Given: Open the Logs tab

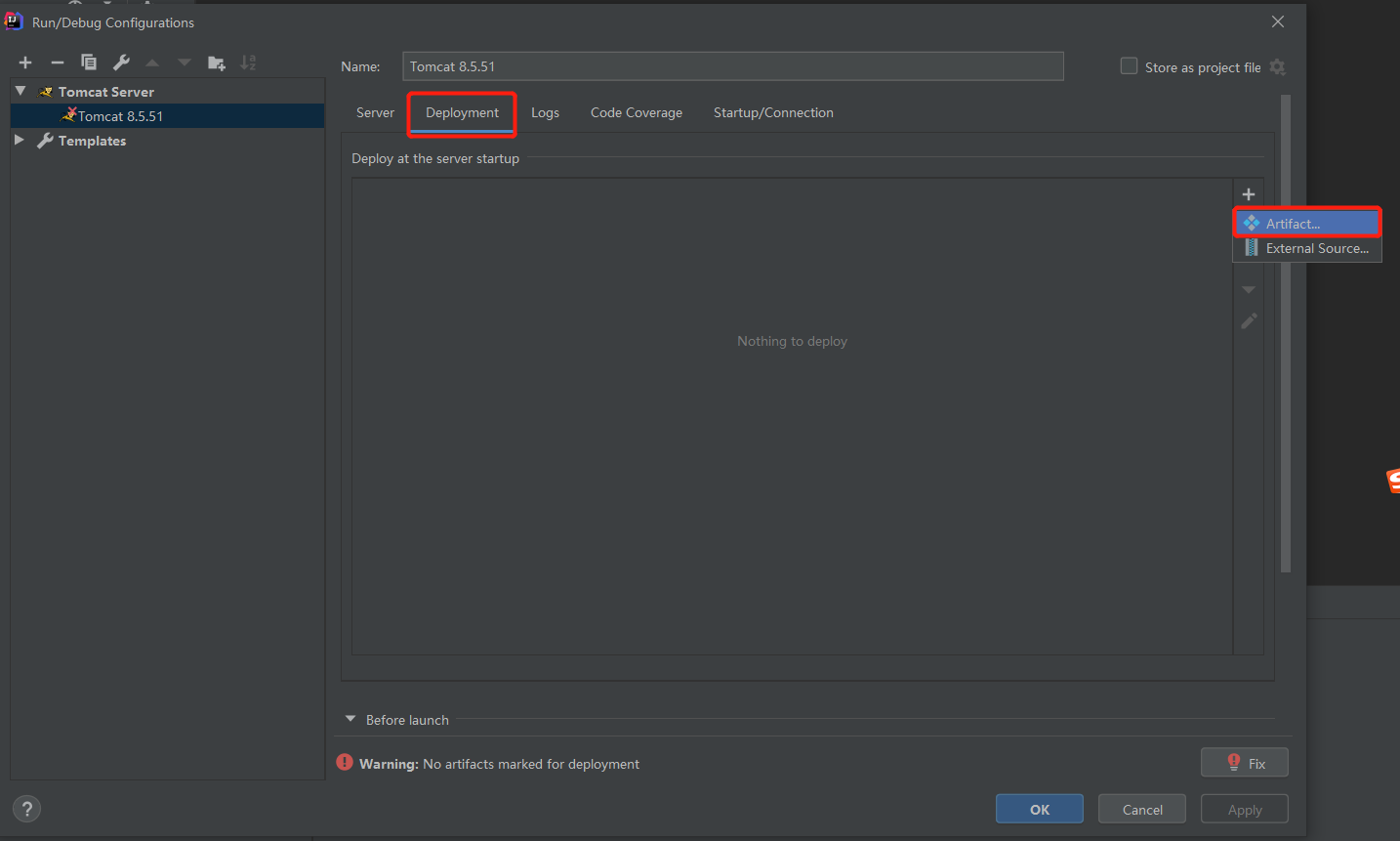Looking at the screenshot, I should pos(545,112).
